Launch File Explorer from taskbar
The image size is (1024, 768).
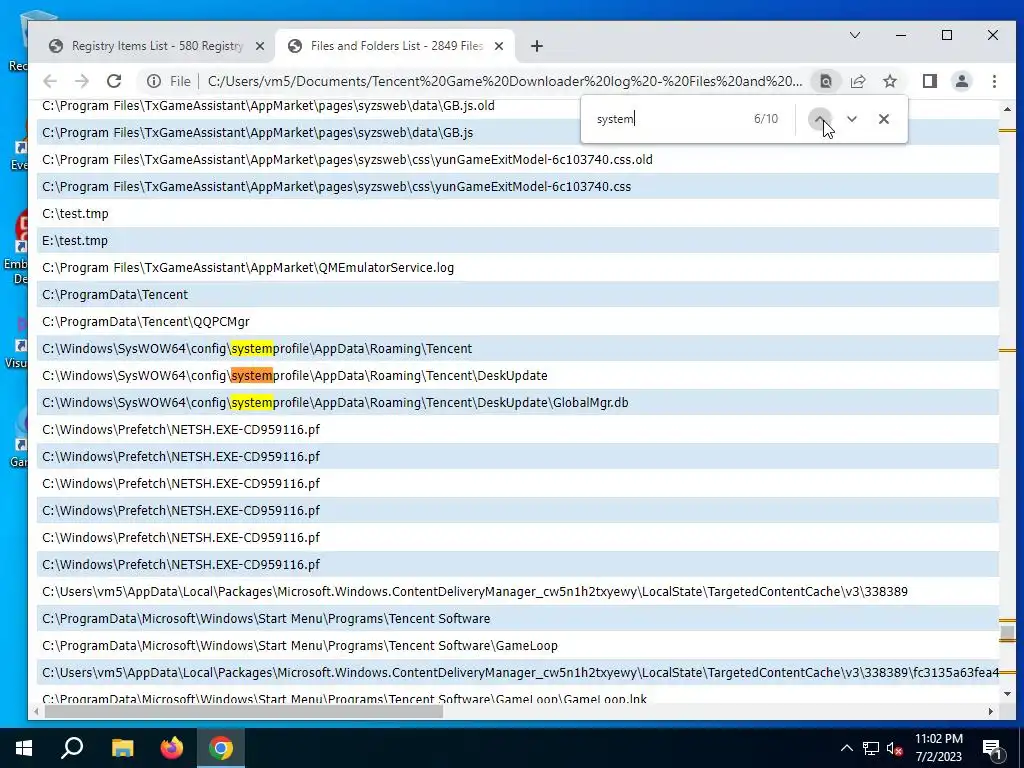122,748
